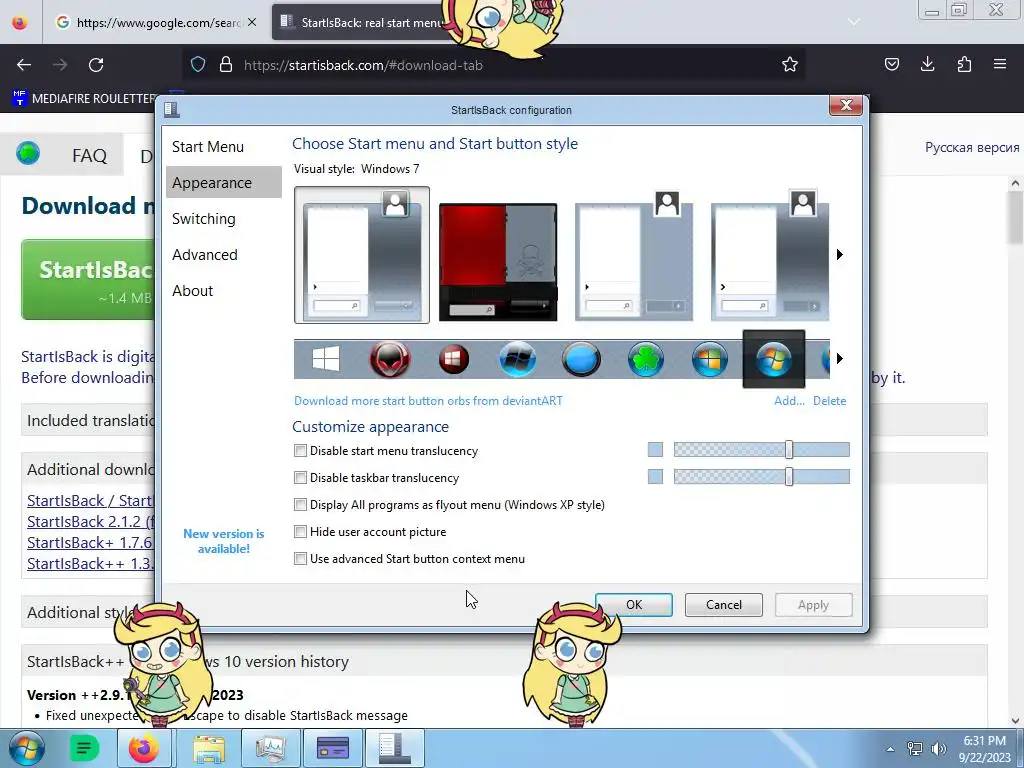Pick the Vista-style colored flag orb
The image size is (1024, 768).
click(x=709, y=359)
